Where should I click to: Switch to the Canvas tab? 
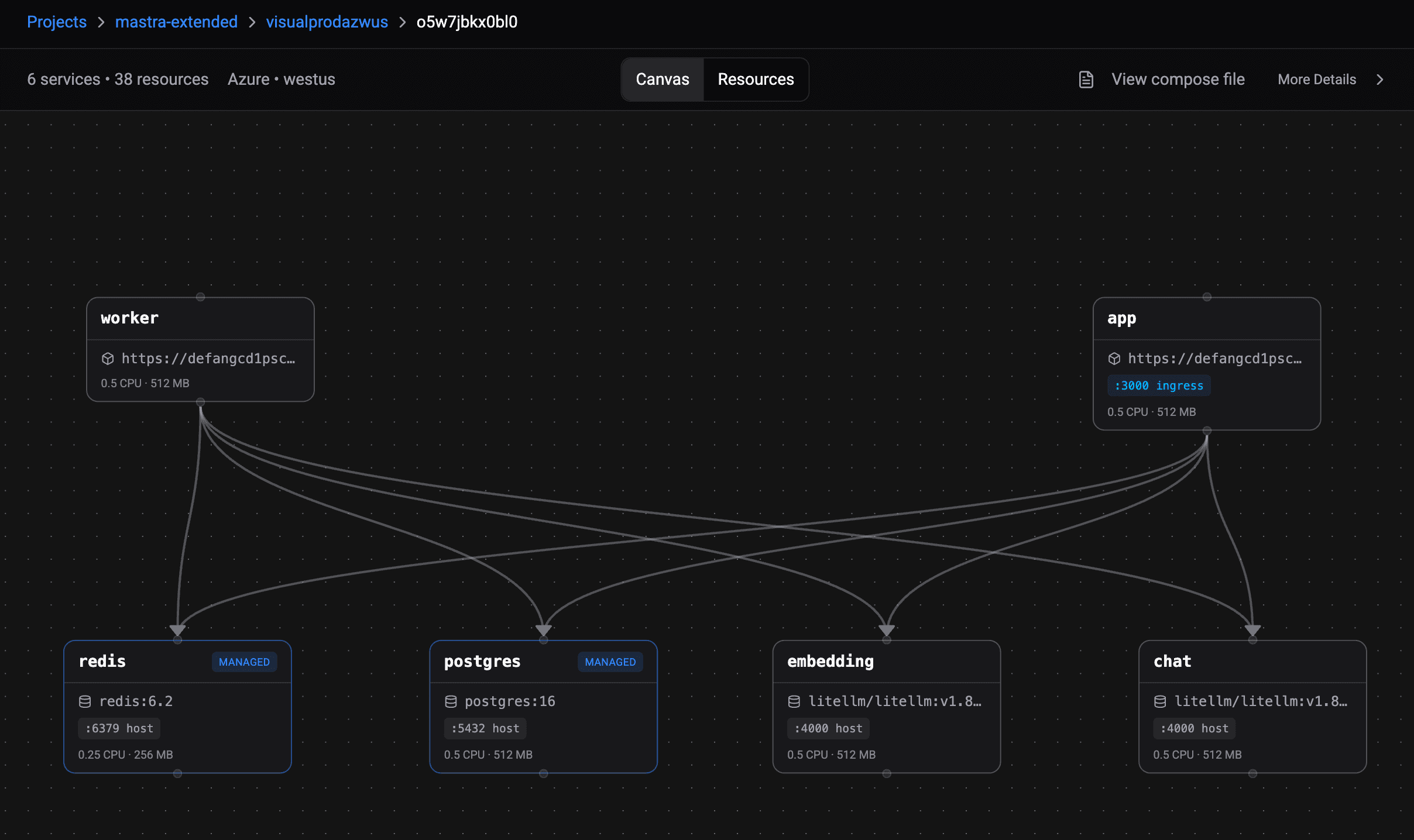pyautogui.click(x=663, y=80)
